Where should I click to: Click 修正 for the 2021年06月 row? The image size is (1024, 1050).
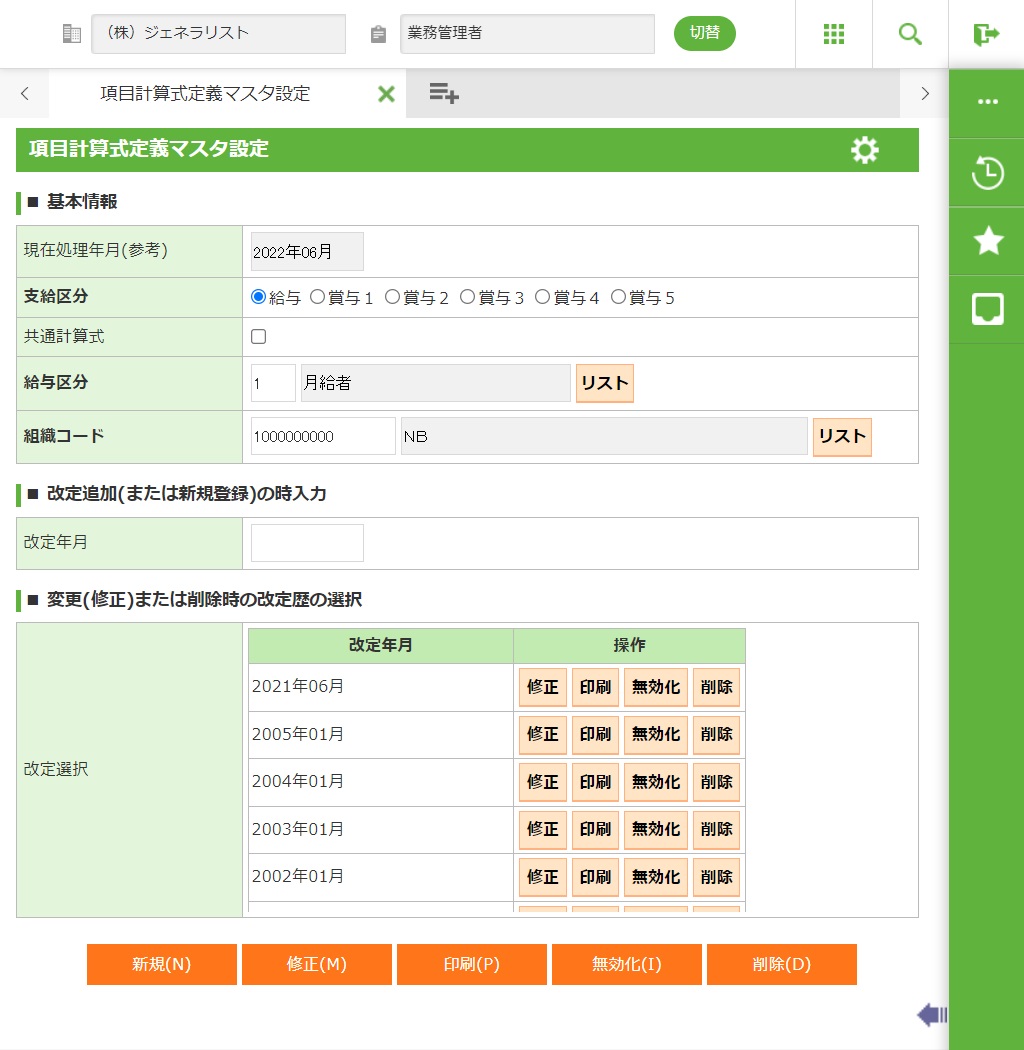[x=542, y=688]
